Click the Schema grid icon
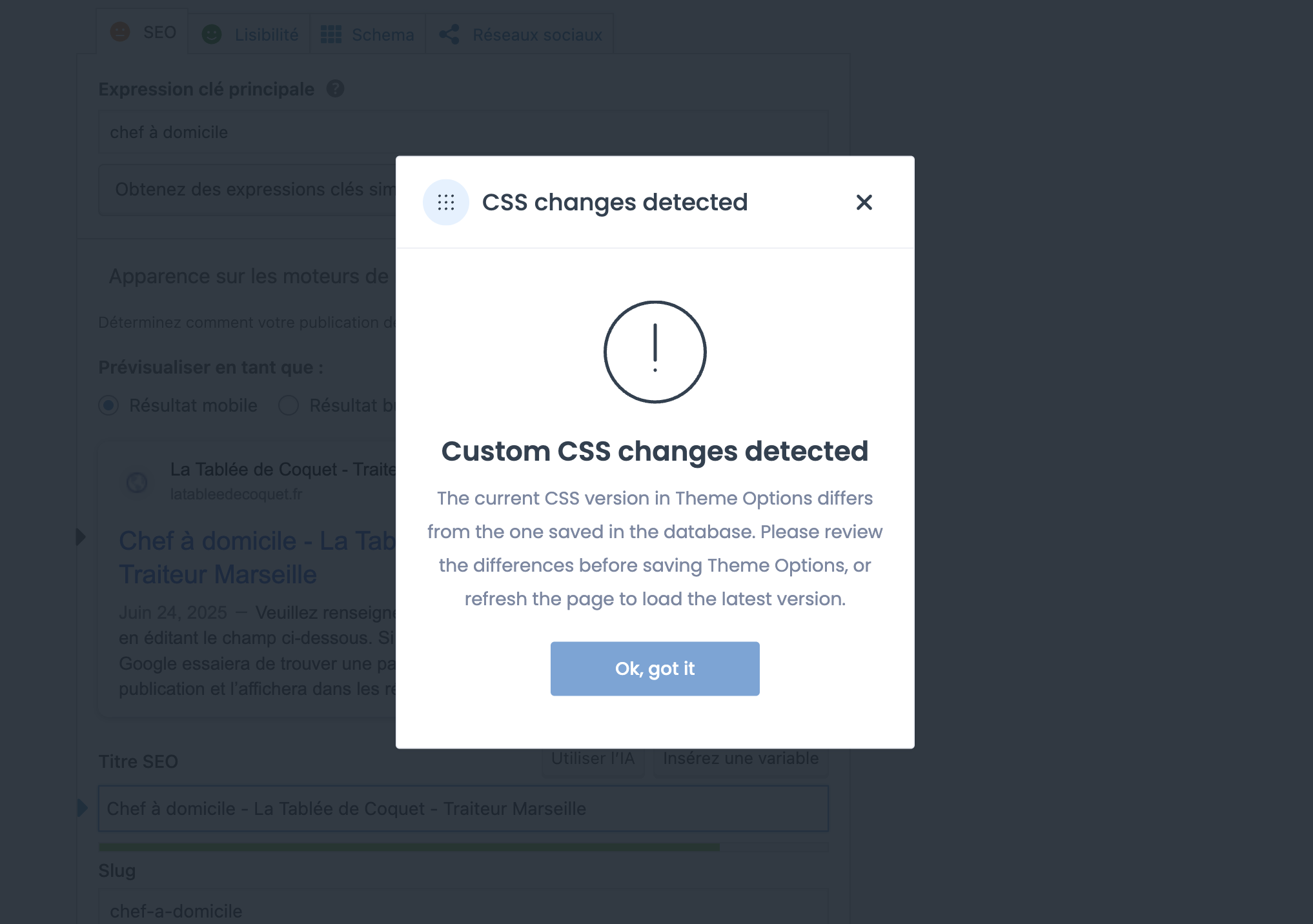The width and height of the screenshot is (1313, 924). [331, 34]
